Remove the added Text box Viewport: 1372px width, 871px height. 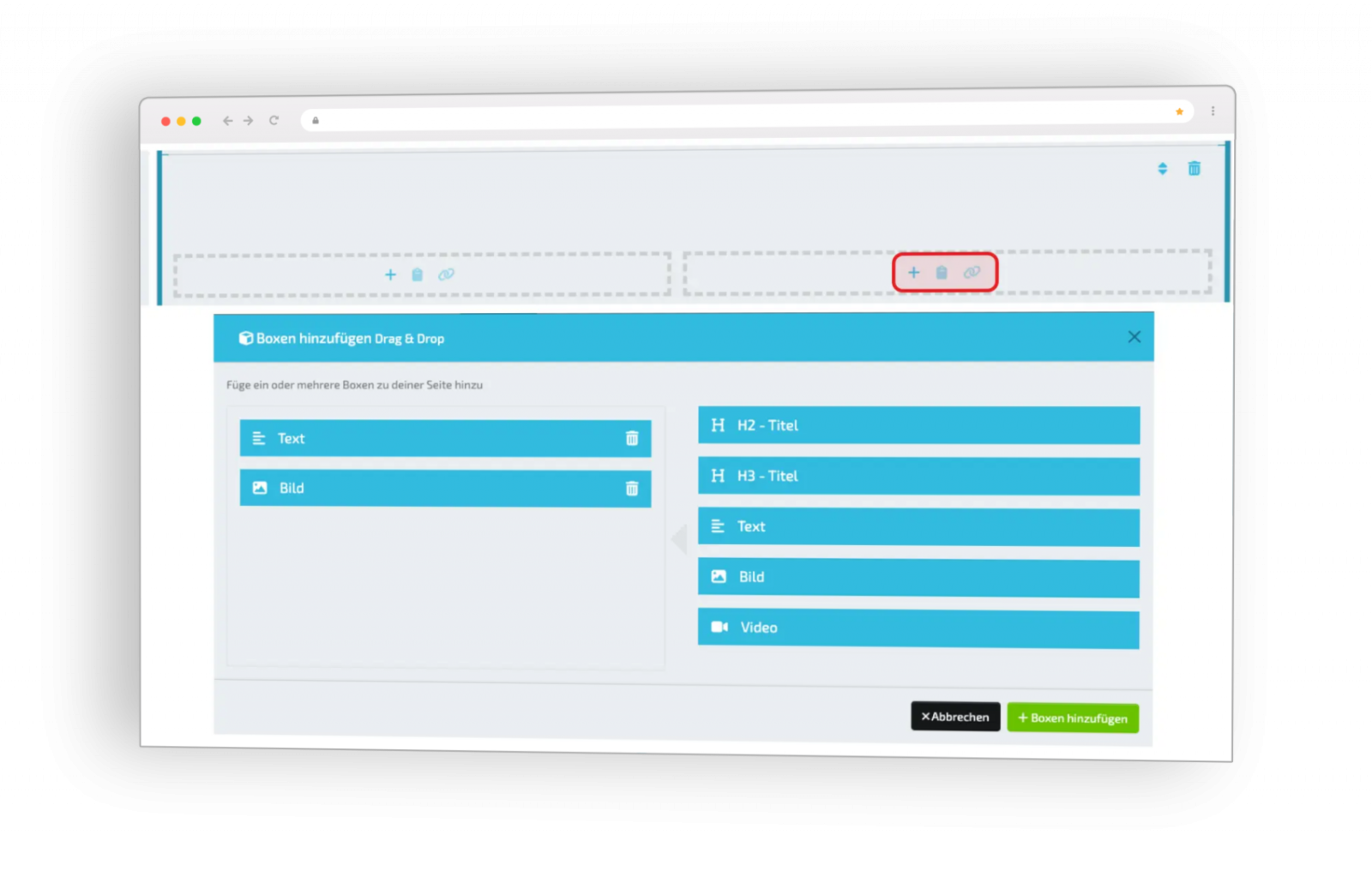pyautogui.click(x=632, y=438)
